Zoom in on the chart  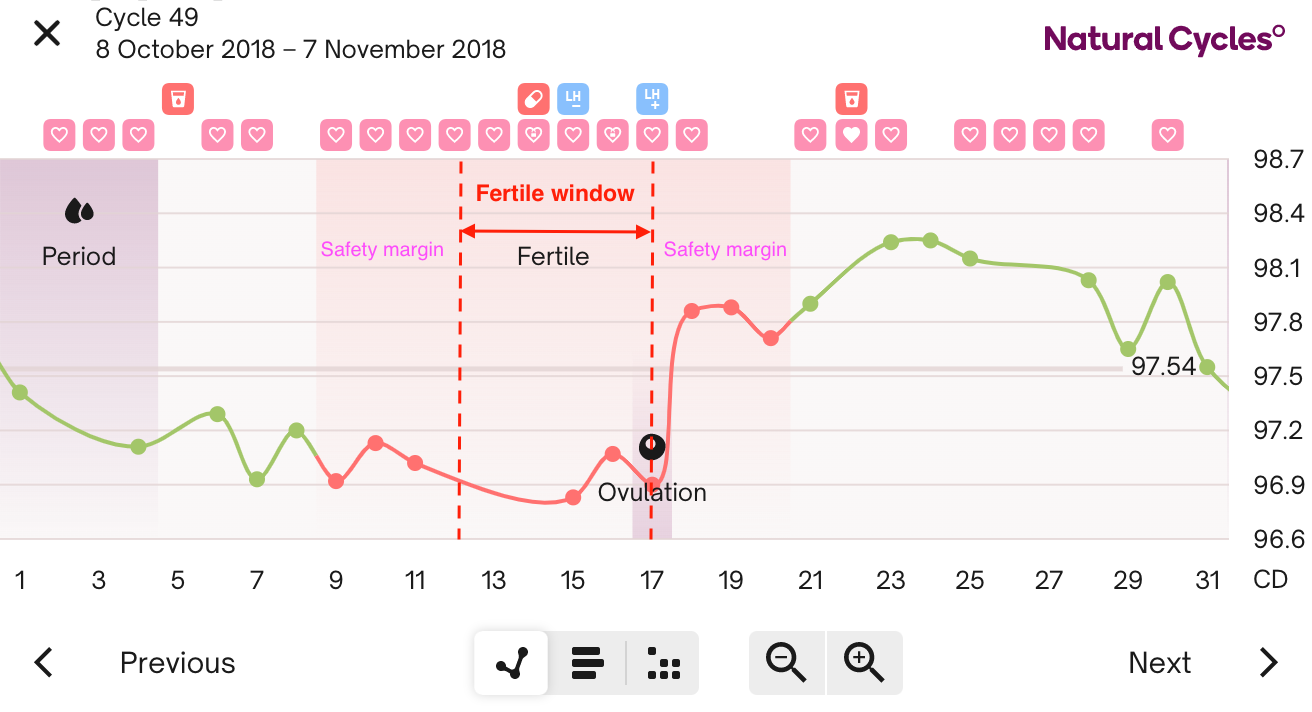pos(864,662)
